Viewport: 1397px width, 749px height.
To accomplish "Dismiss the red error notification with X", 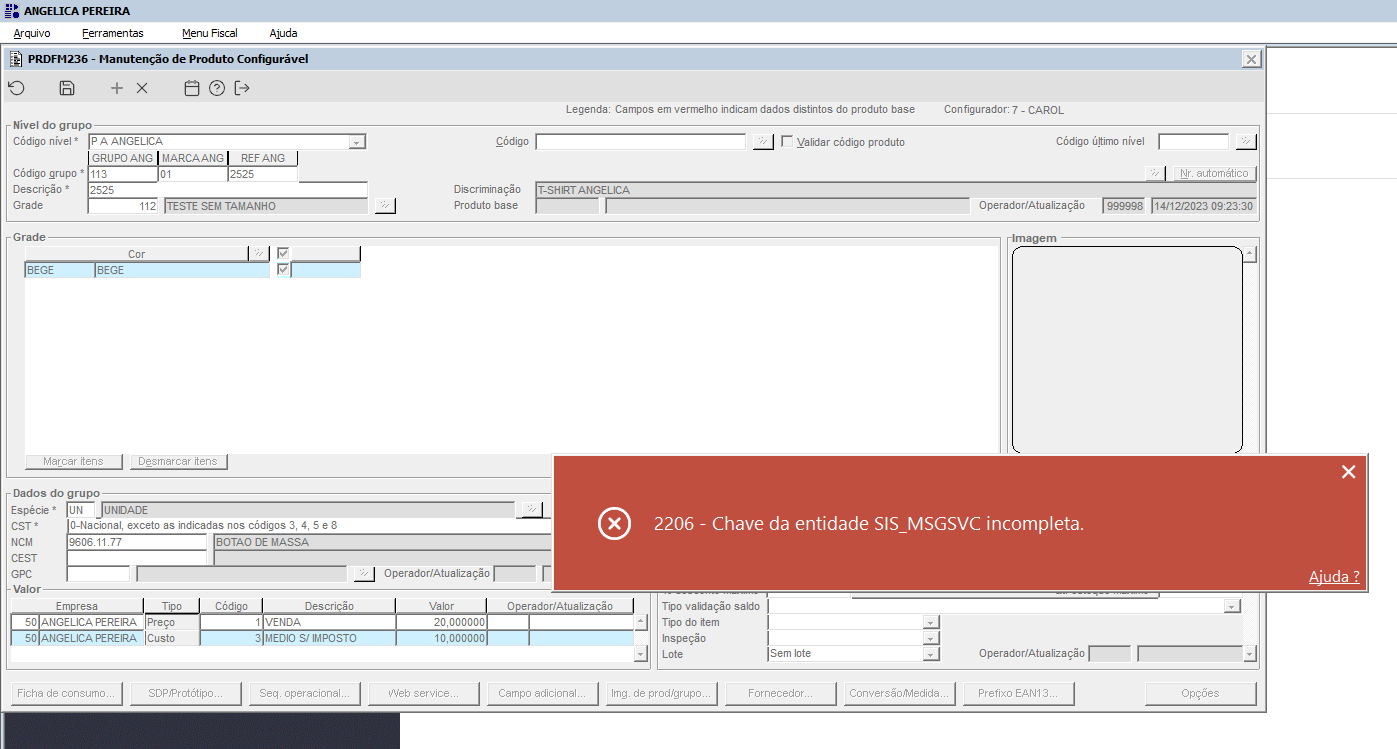I will tap(1348, 472).
